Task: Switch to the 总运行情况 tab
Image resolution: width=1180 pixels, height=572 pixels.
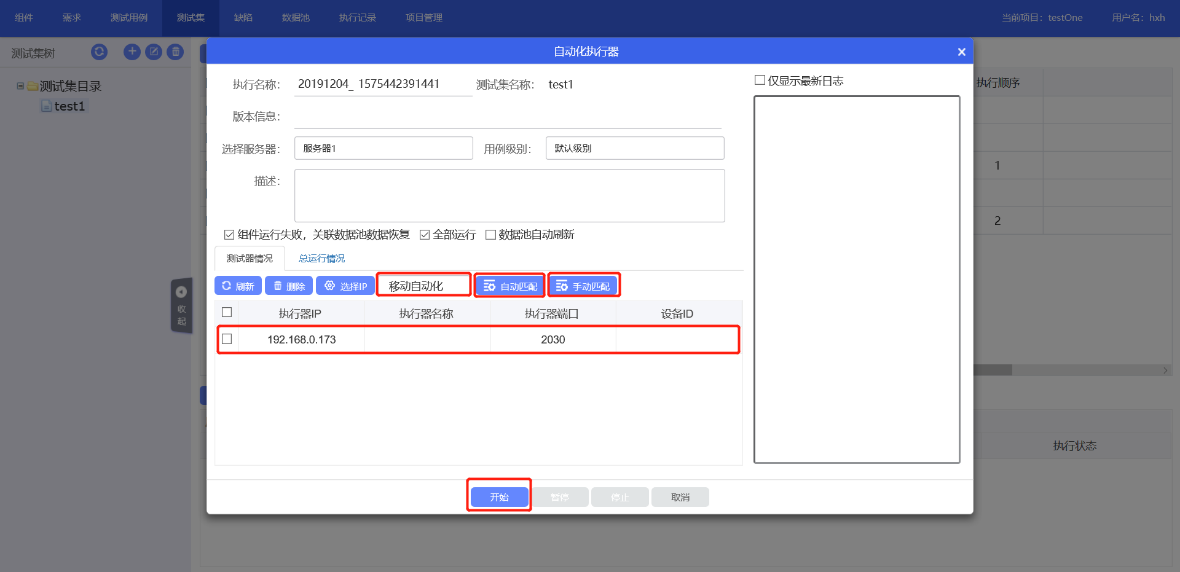Action: coord(321,259)
